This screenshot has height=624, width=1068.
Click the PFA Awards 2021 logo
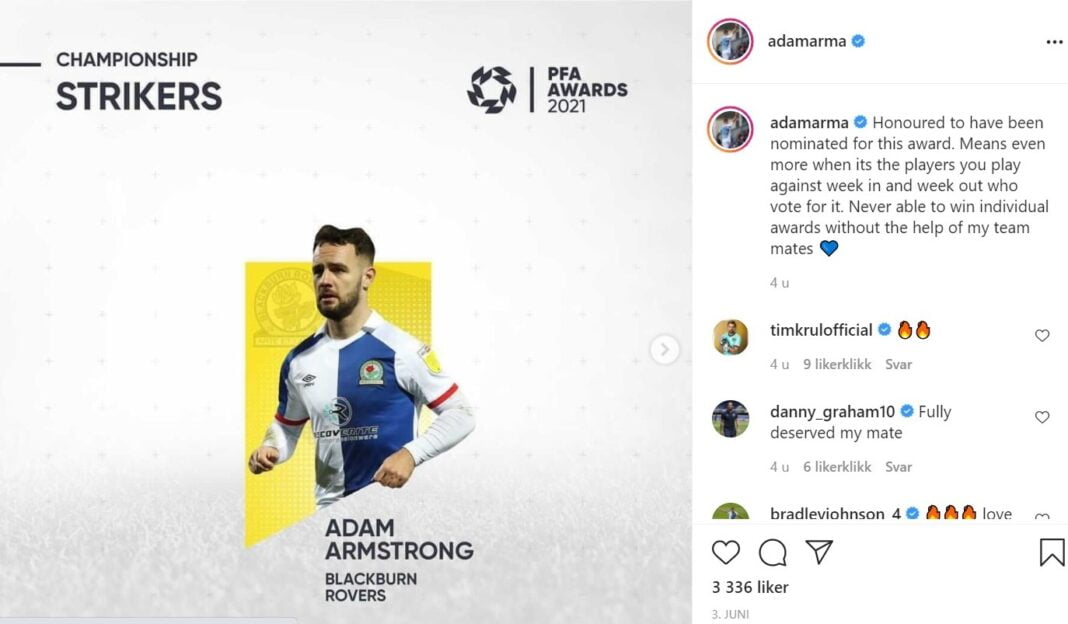coord(547,89)
